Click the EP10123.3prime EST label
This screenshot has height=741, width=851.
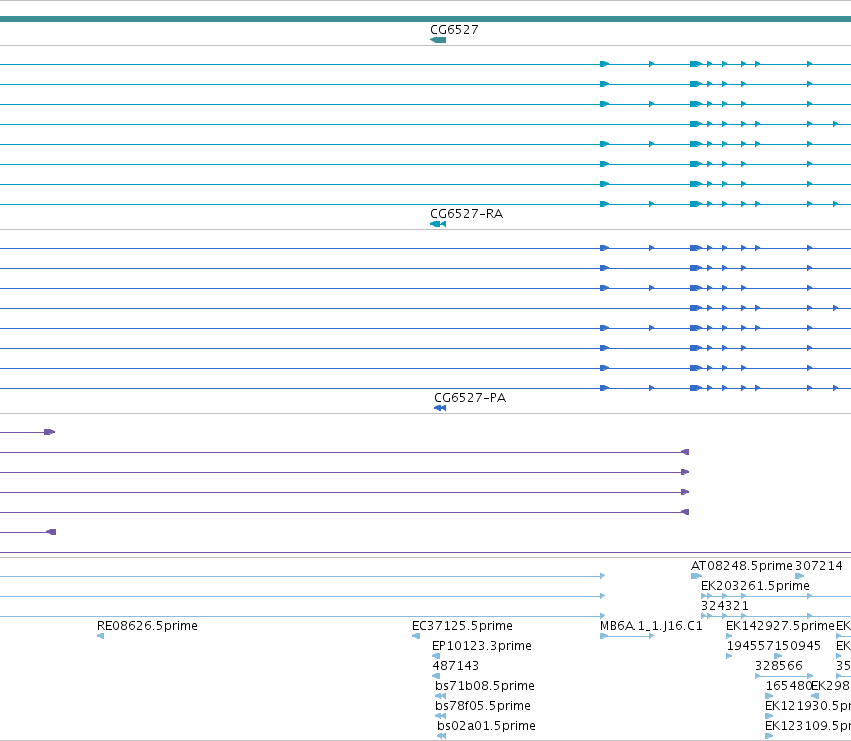click(x=482, y=646)
